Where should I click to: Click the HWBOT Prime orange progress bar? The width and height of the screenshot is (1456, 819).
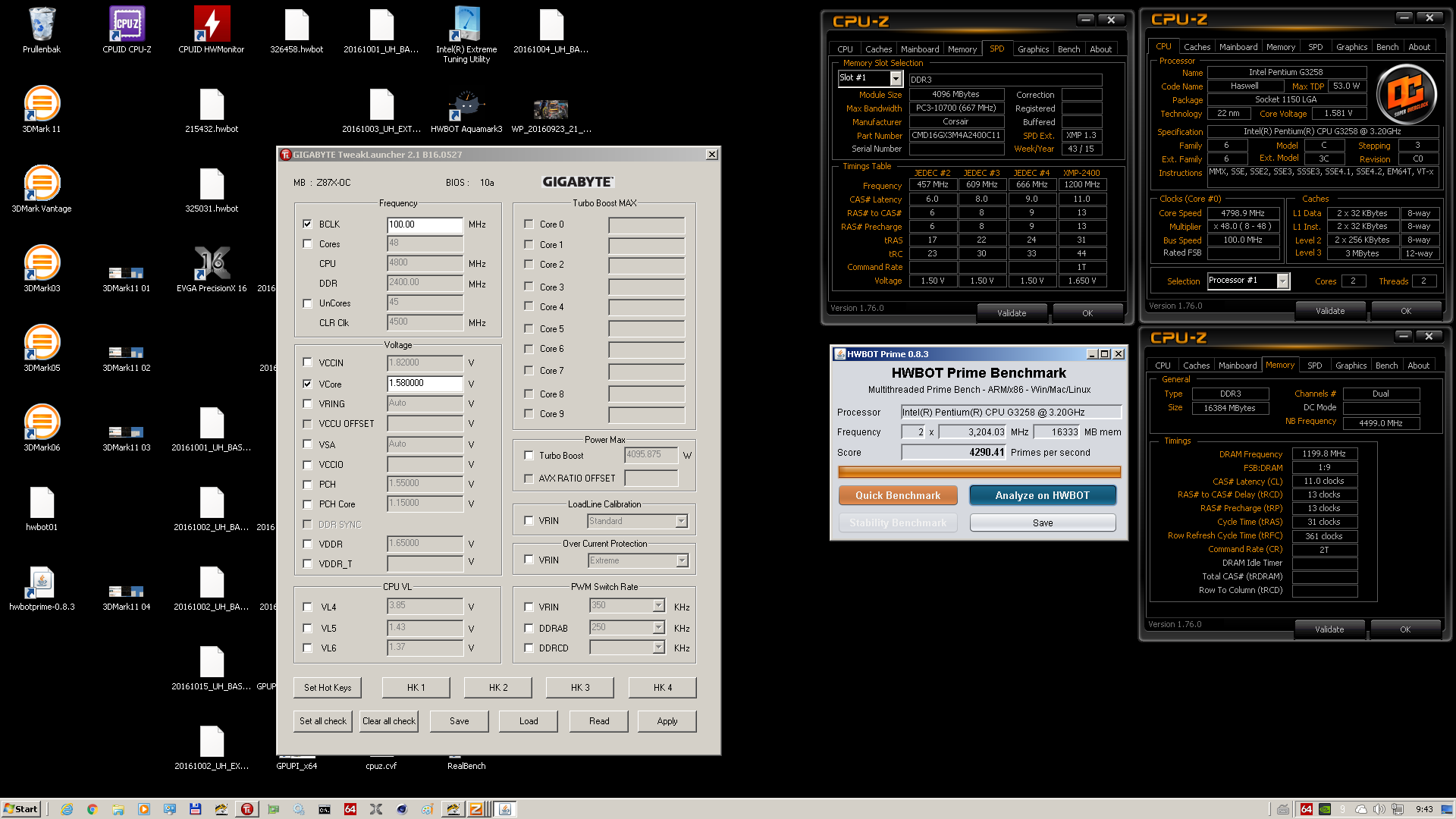tap(979, 472)
